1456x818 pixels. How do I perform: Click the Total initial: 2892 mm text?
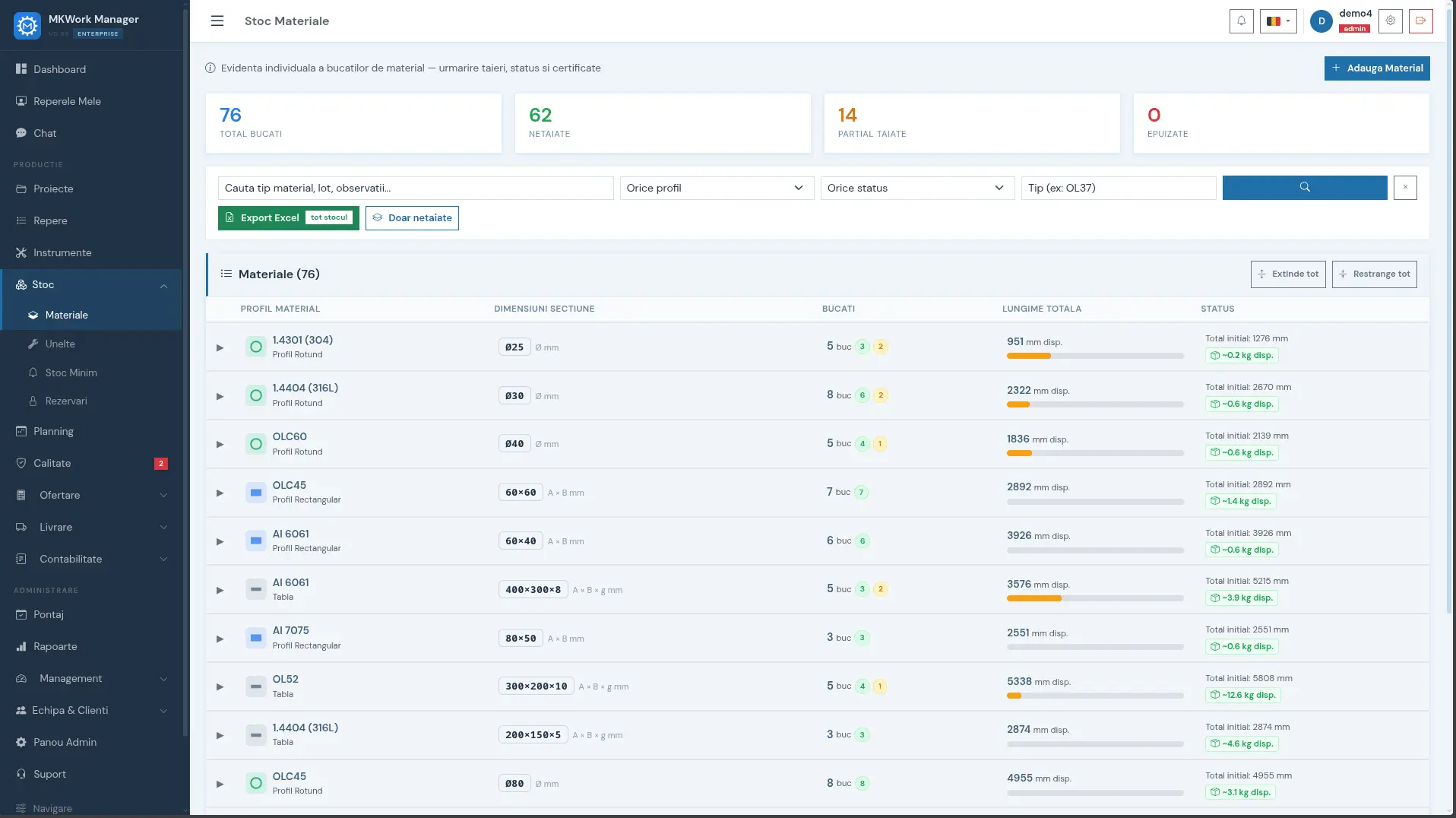[x=1248, y=485]
